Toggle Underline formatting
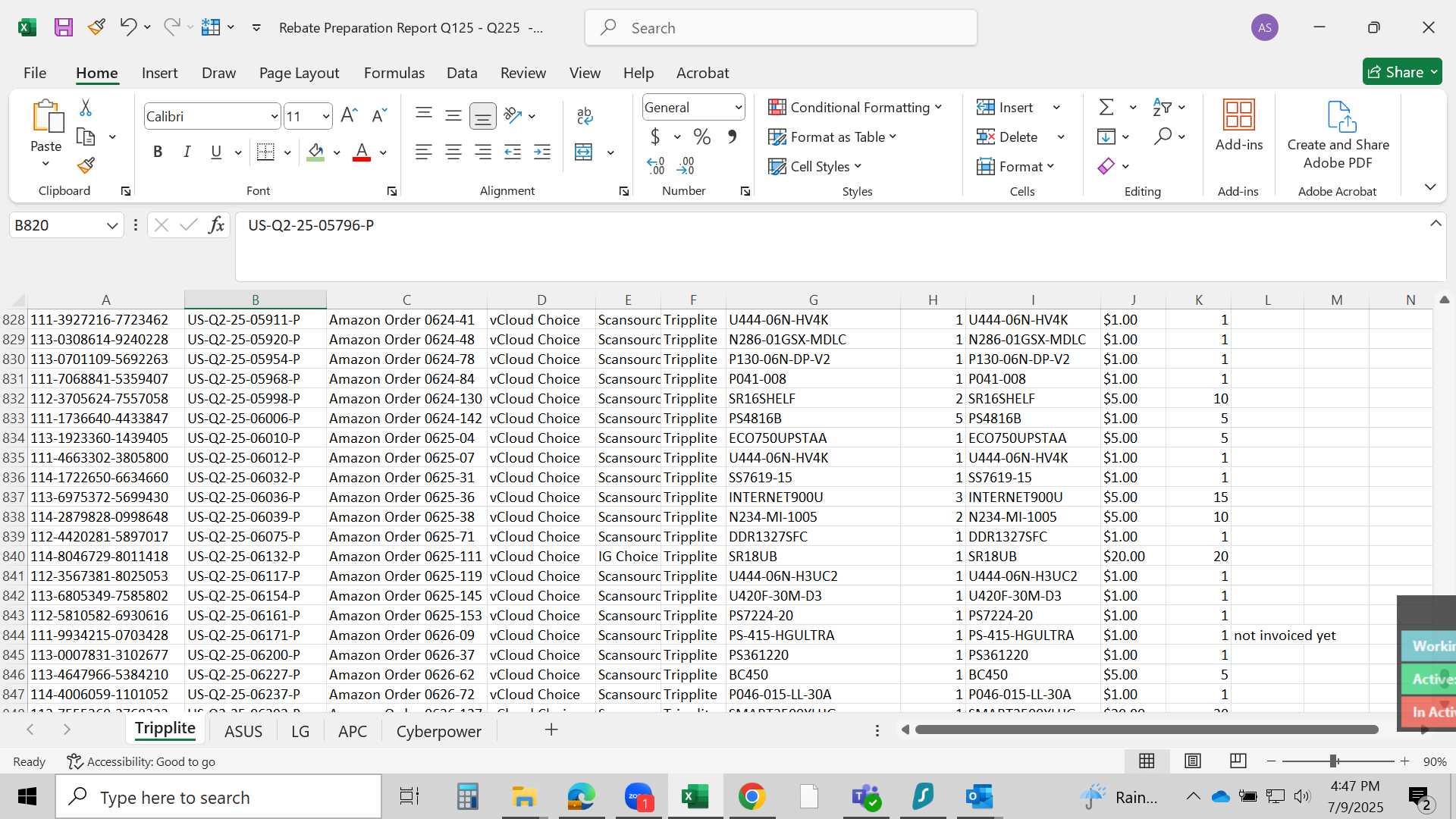Viewport: 1456px width, 819px height. click(216, 152)
